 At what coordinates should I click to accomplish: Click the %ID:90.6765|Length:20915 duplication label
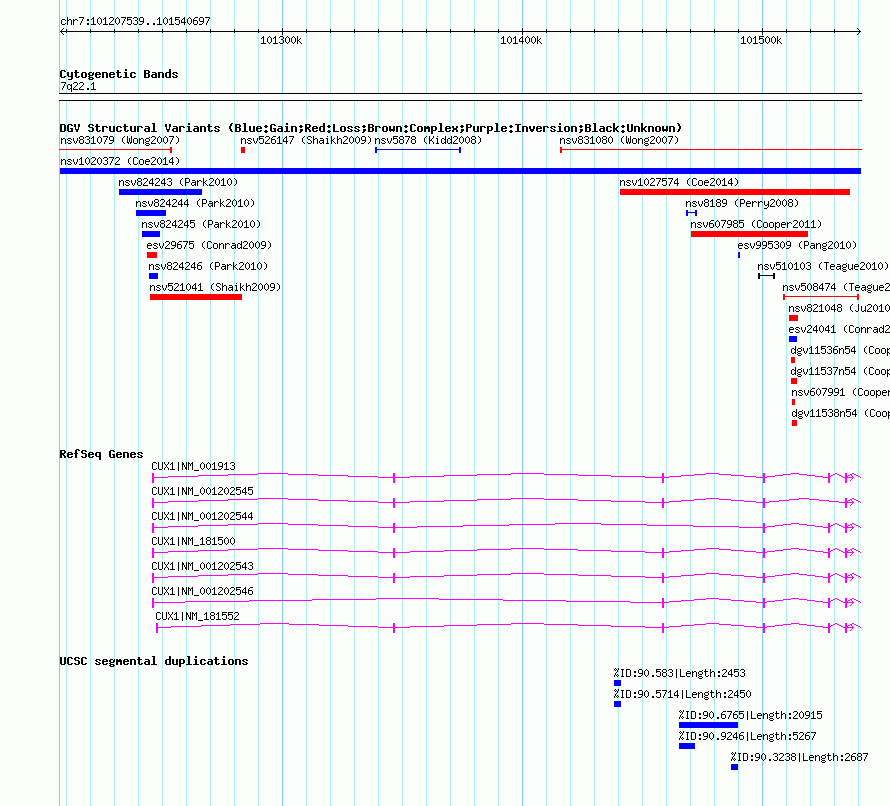[x=751, y=715]
